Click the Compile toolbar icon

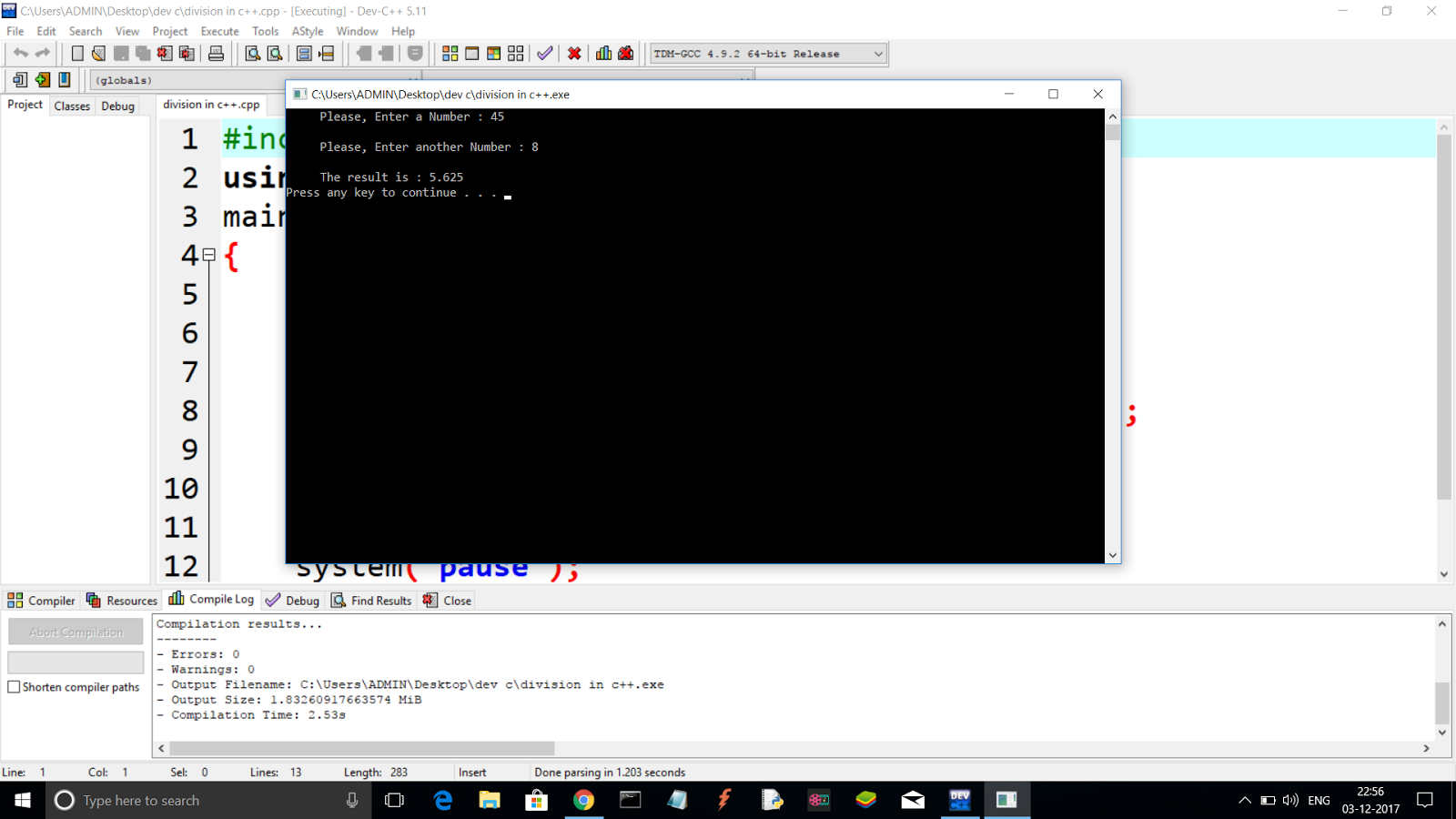pyautogui.click(x=450, y=54)
